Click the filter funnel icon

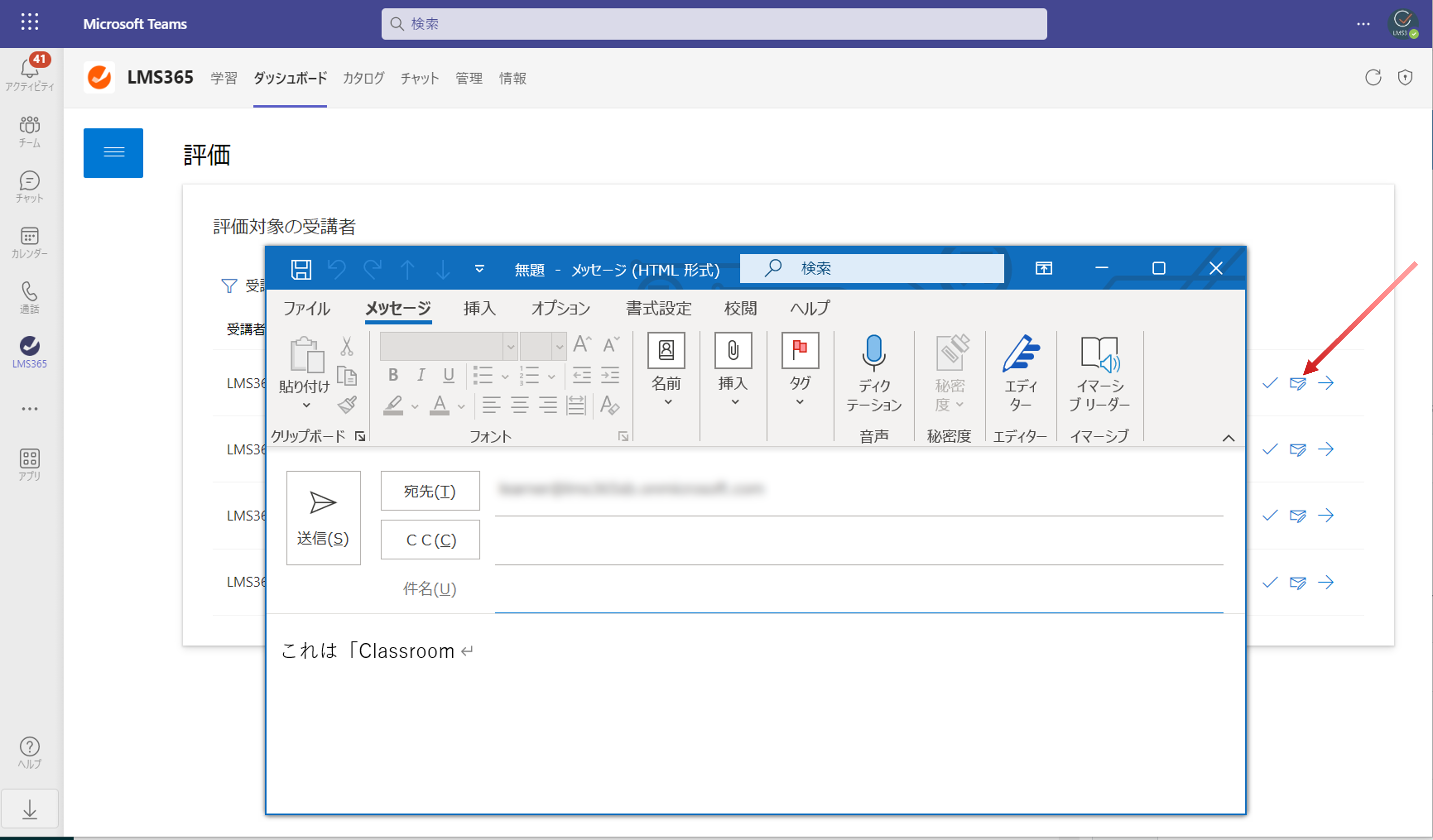(229, 285)
